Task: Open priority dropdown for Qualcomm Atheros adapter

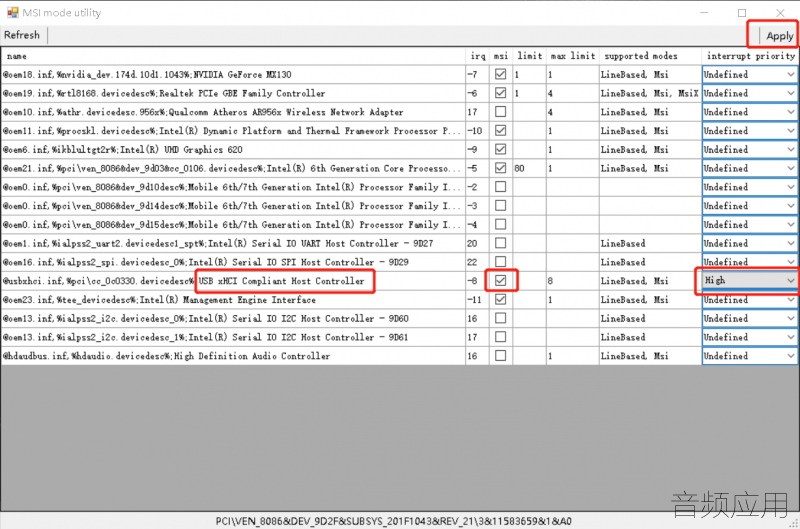Action: pos(749,112)
